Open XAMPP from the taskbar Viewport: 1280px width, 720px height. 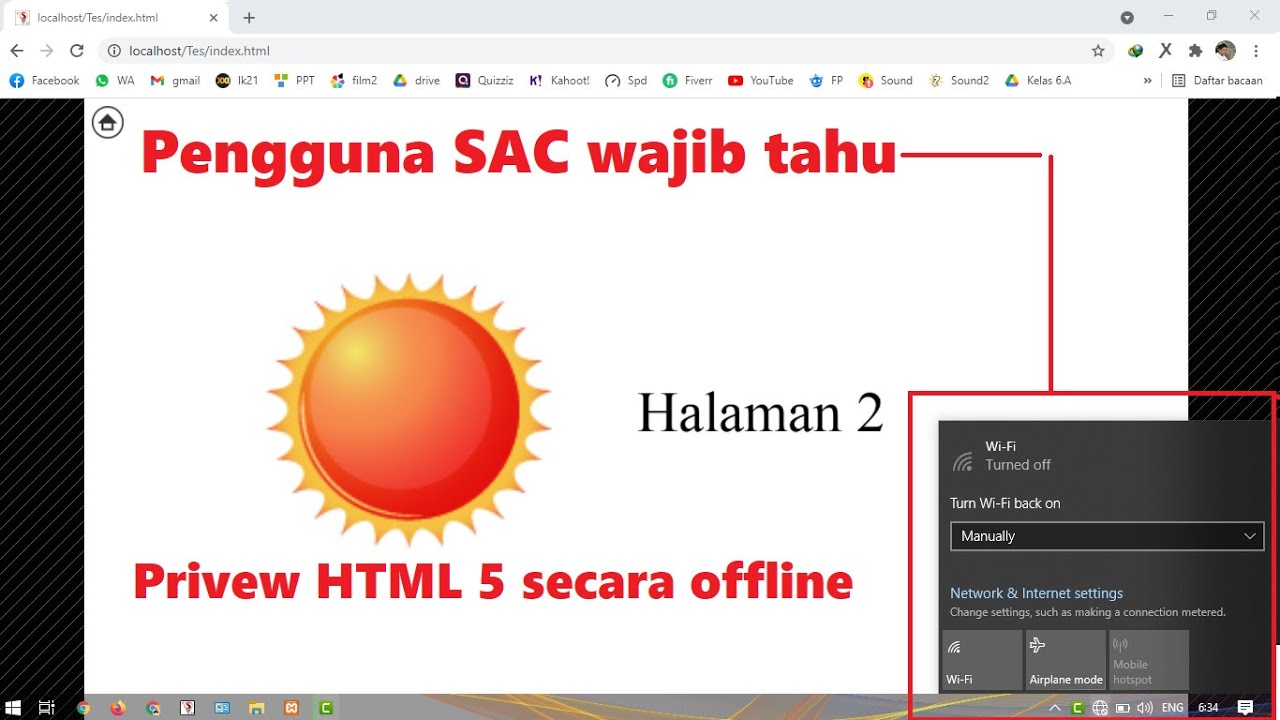tap(291, 708)
